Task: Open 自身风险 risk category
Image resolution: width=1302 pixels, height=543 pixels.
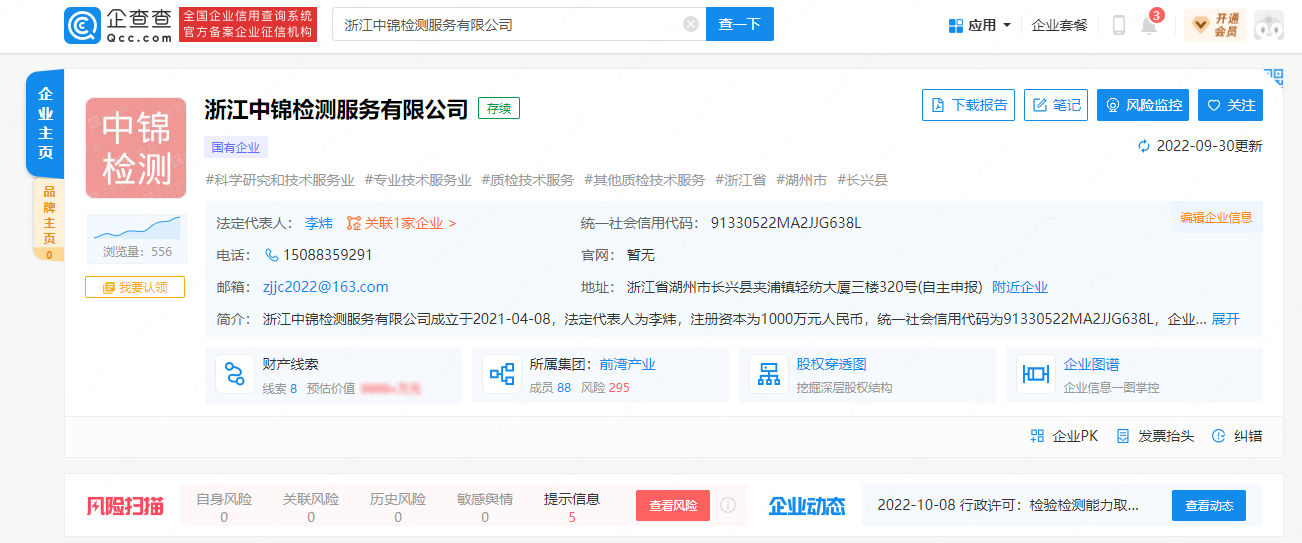Action: [224, 507]
